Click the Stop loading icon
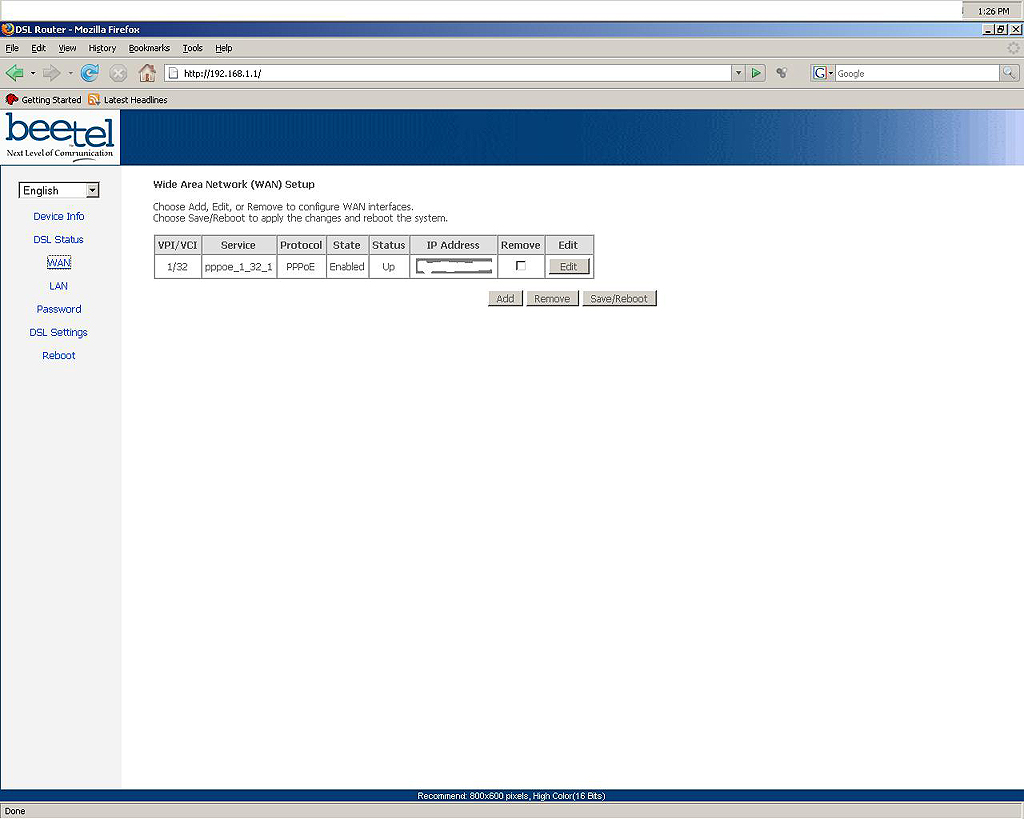This screenshot has width=1024, height=819. [118, 73]
